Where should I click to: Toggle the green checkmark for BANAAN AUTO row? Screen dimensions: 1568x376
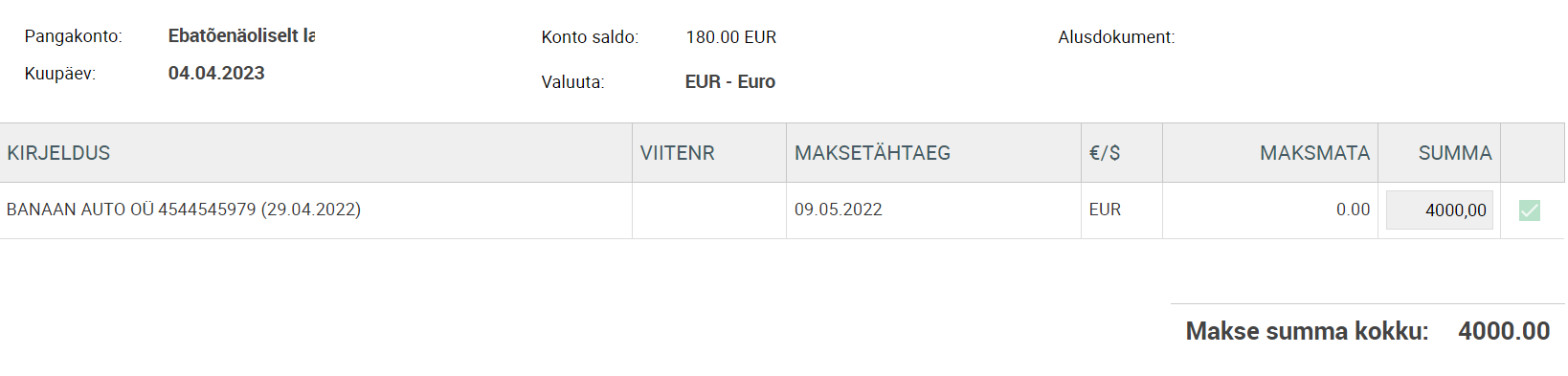(x=1530, y=210)
